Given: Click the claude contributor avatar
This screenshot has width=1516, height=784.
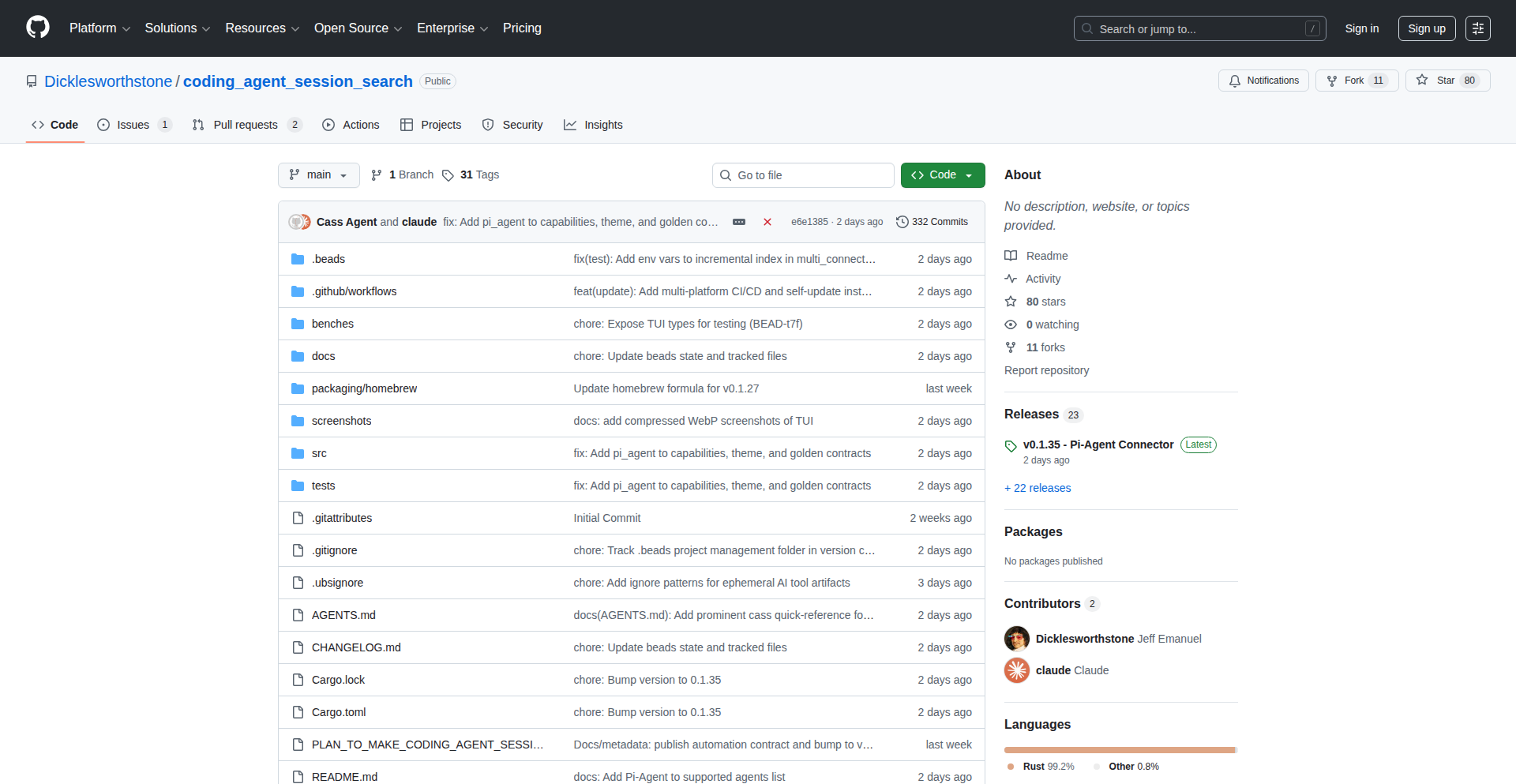Looking at the screenshot, I should click(x=1017, y=670).
